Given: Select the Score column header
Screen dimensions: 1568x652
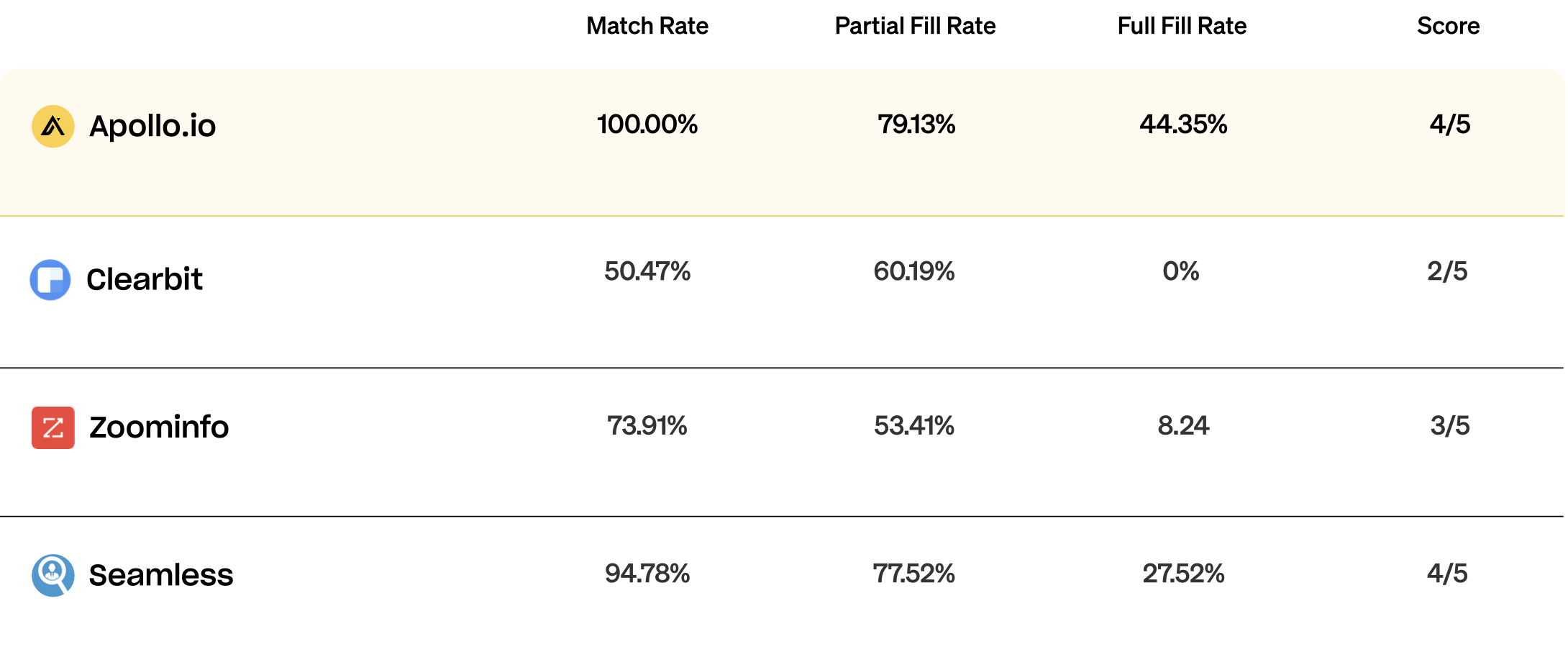Looking at the screenshot, I should pos(1449,26).
